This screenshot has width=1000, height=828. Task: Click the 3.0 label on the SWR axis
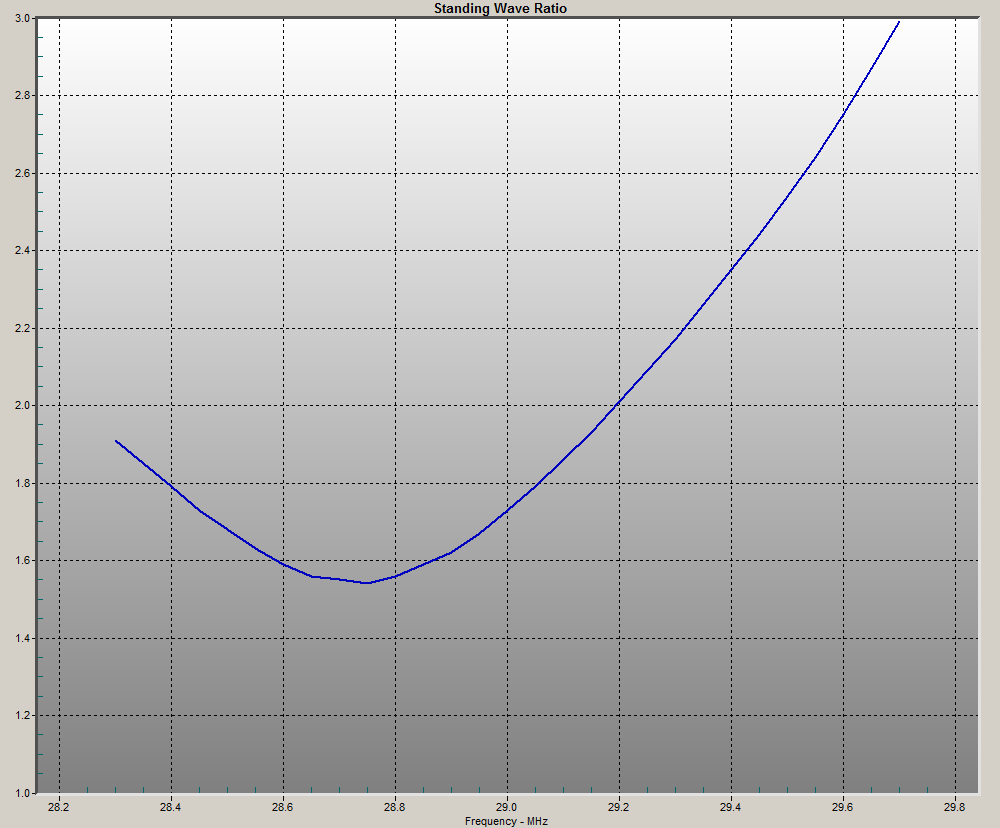(x=22, y=18)
